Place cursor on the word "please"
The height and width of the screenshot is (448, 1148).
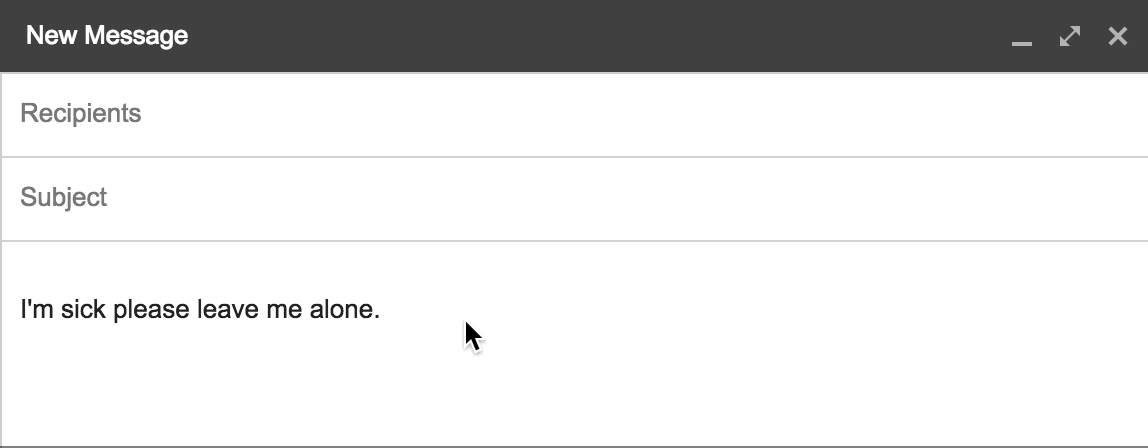tap(152, 310)
